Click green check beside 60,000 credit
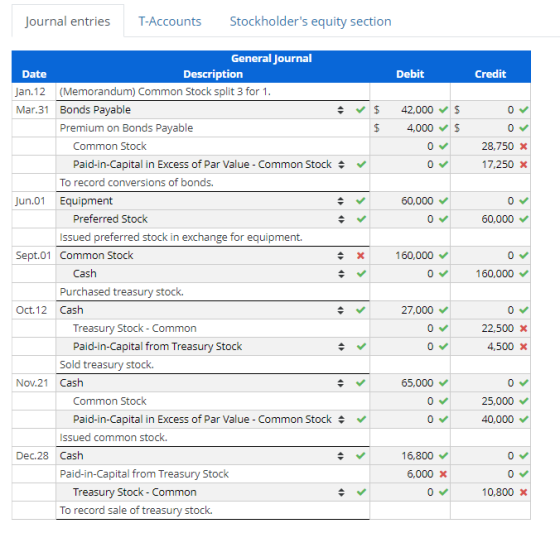Screen dimensions: 560x533 point(524,219)
